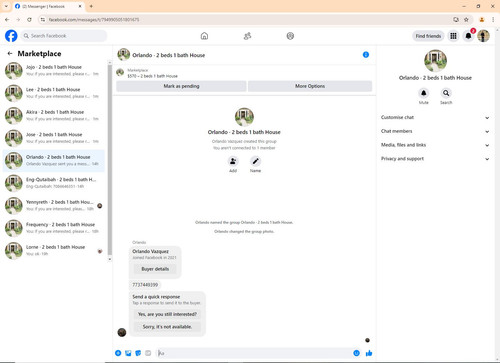Viewport: 500px width, 363px height.
Task: Open Jose - 2 beds 1 bath House chat
Action: coord(54,138)
